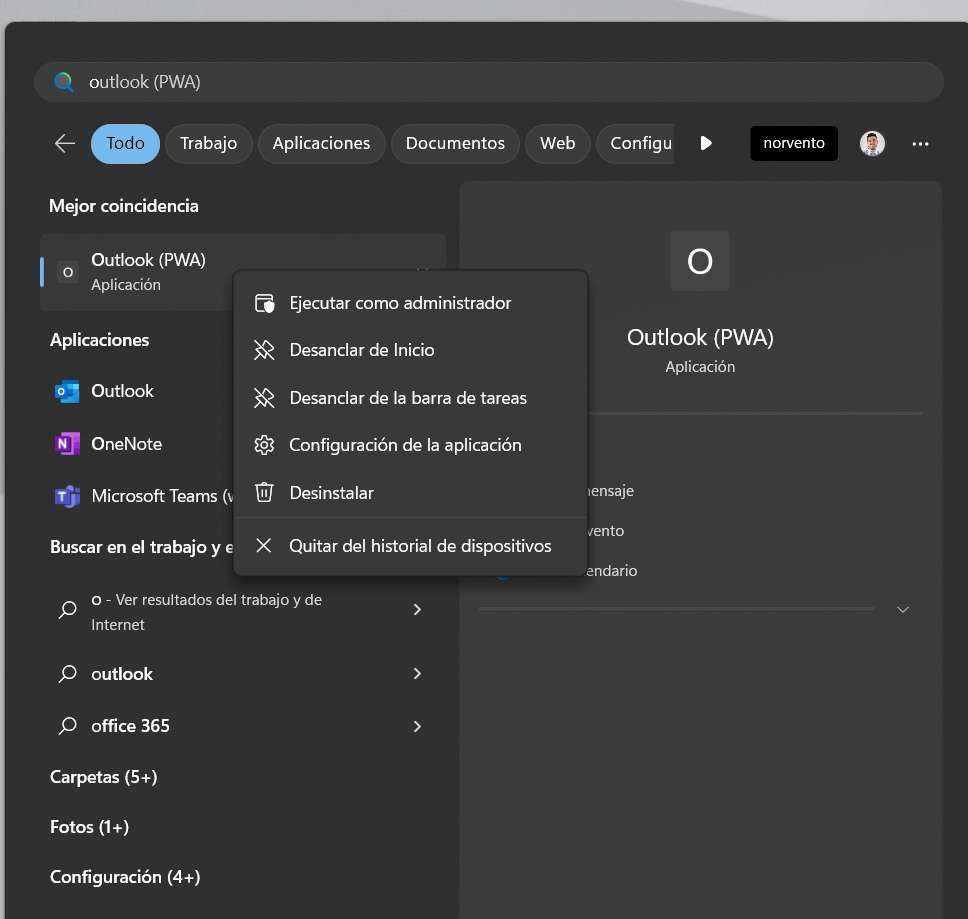Show more filter tabs with play arrow
This screenshot has width=968, height=919.
[x=706, y=143]
